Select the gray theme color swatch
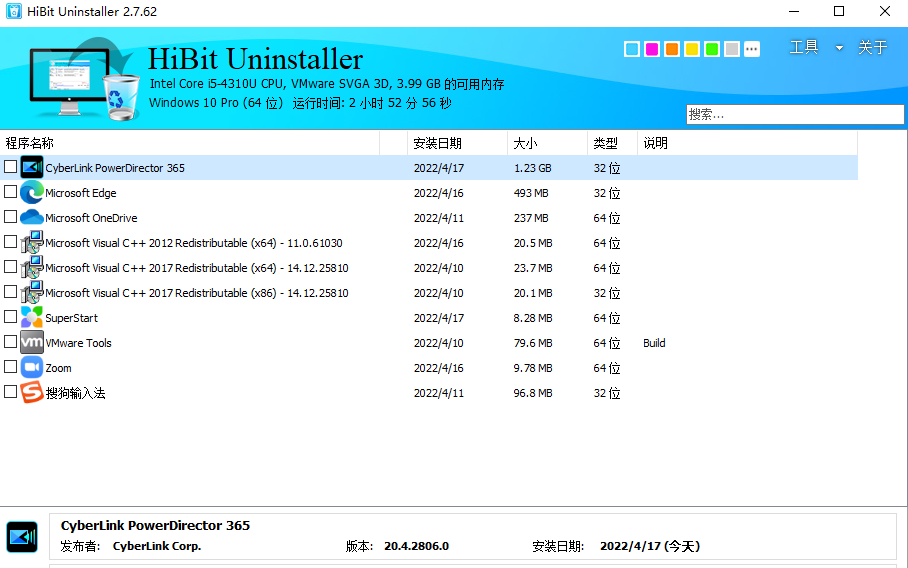Viewport: 908px width, 568px height. pos(732,49)
